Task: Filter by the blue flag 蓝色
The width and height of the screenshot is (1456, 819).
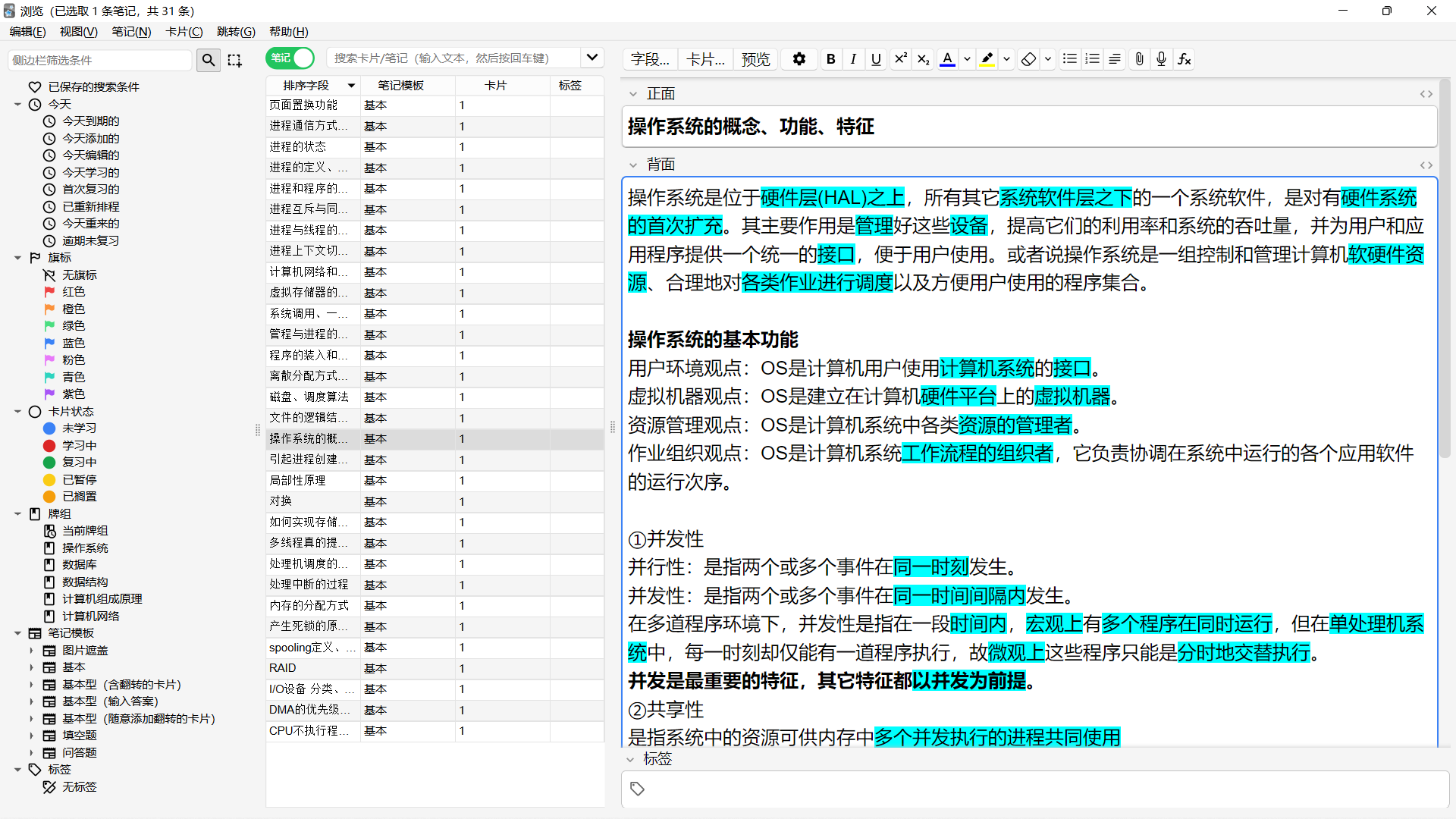Action: pyautogui.click(x=74, y=344)
